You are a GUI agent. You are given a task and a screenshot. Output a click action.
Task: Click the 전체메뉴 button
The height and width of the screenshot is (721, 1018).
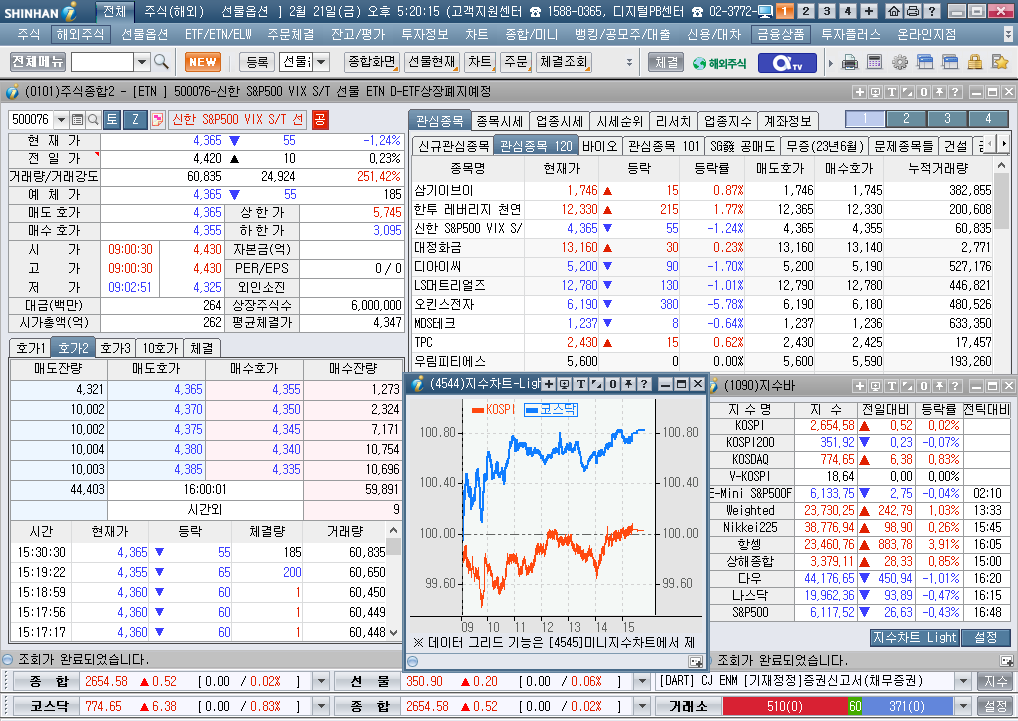coord(38,62)
